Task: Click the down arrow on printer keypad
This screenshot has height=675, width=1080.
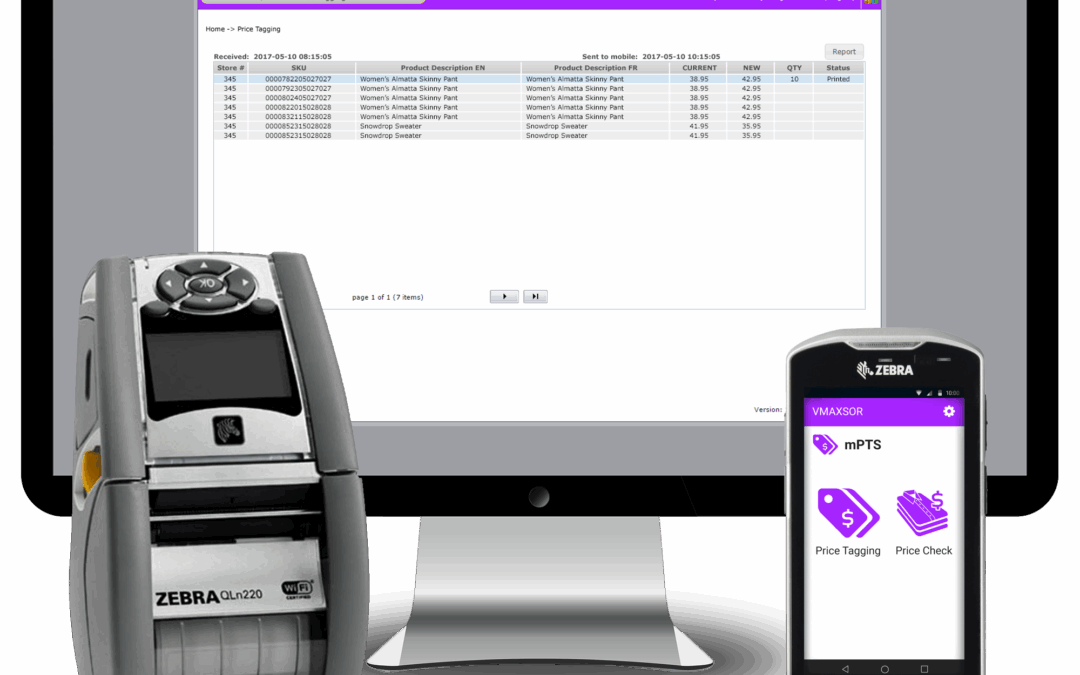Action: pos(209,301)
